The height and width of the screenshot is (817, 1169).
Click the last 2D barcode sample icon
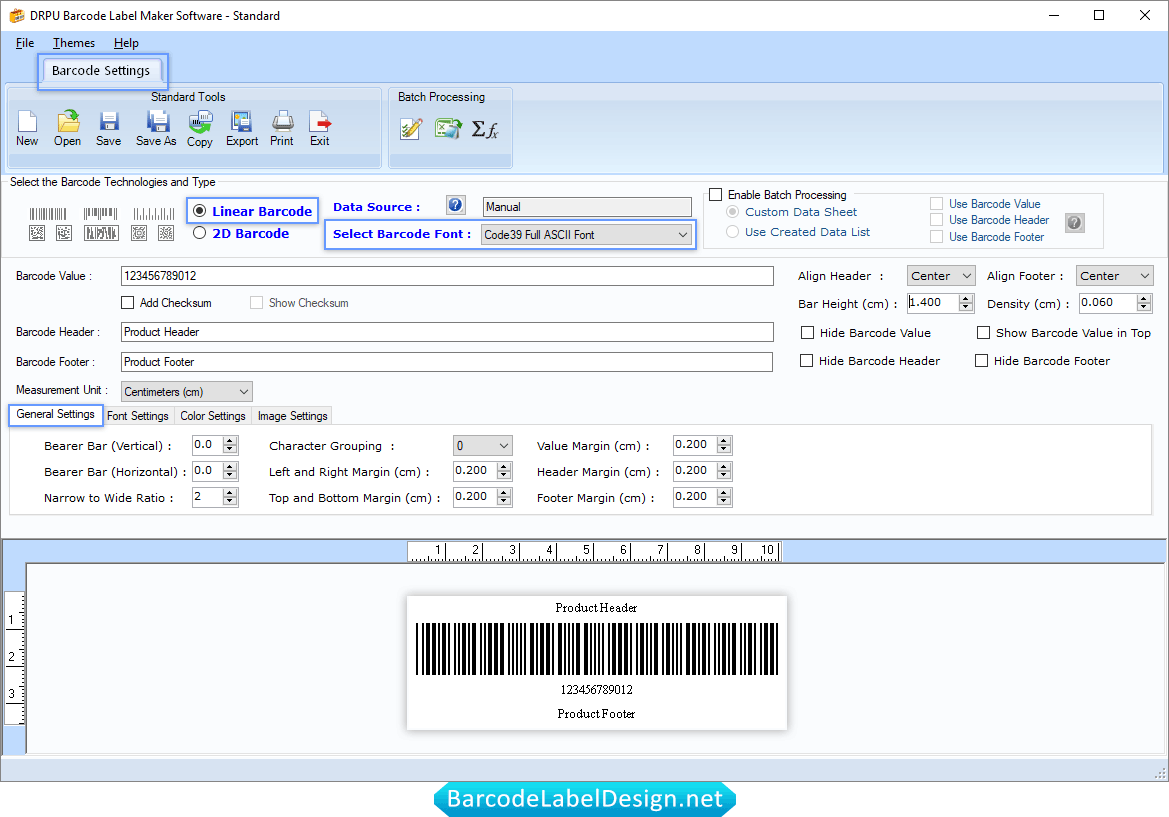point(166,233)
